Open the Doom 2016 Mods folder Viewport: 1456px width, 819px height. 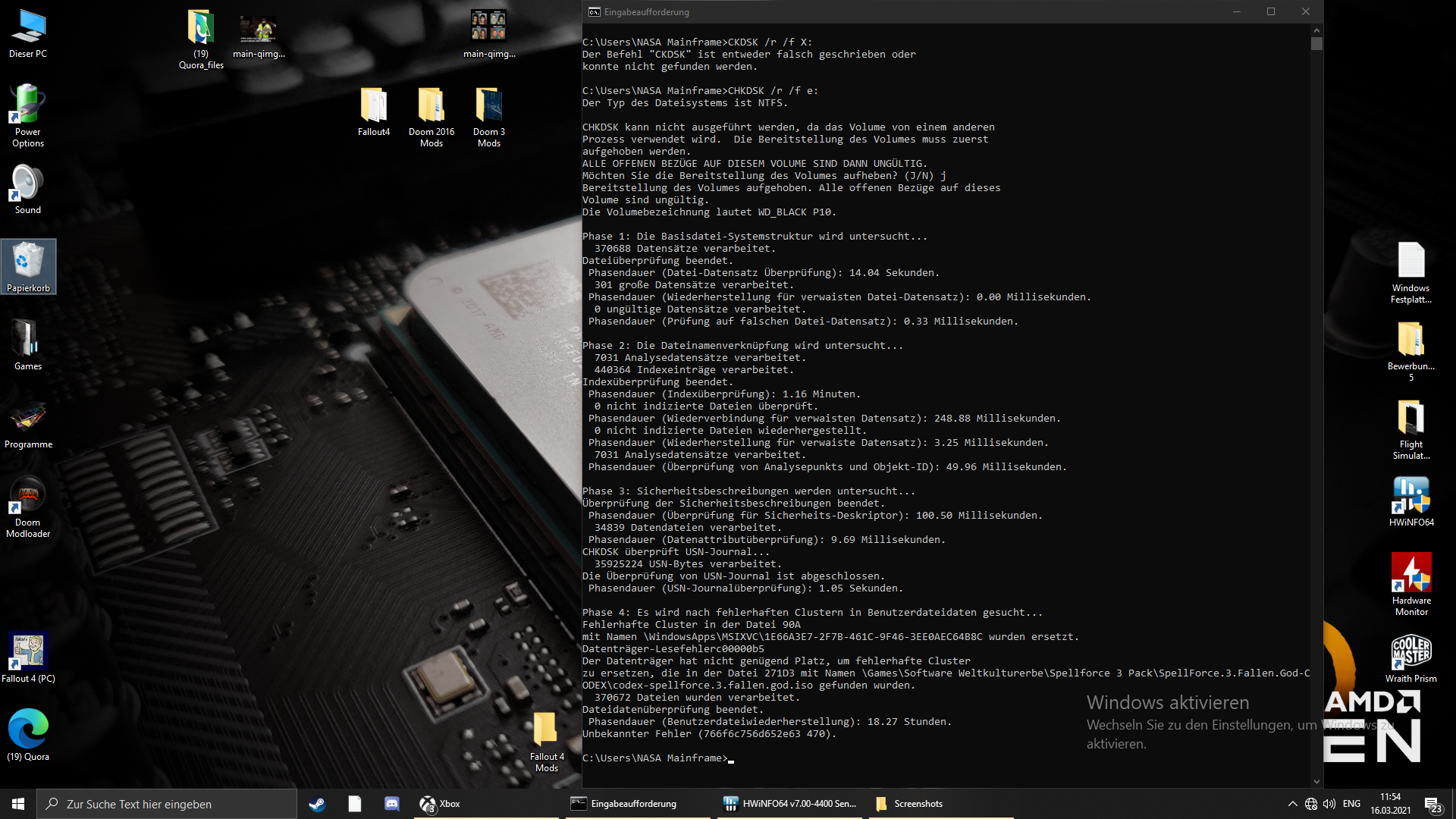click(431, 106)
